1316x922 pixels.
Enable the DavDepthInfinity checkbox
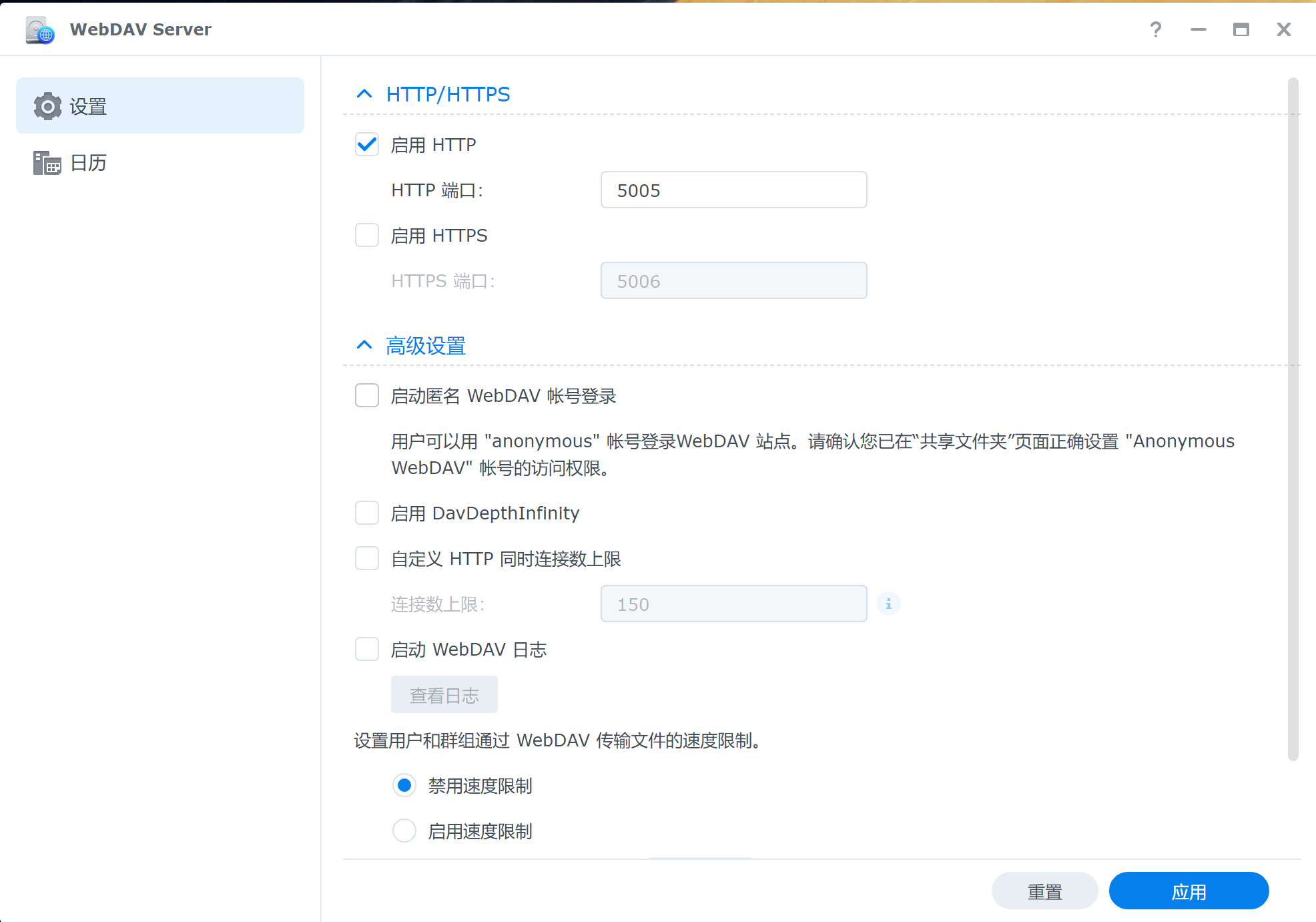tap(367, 513)
